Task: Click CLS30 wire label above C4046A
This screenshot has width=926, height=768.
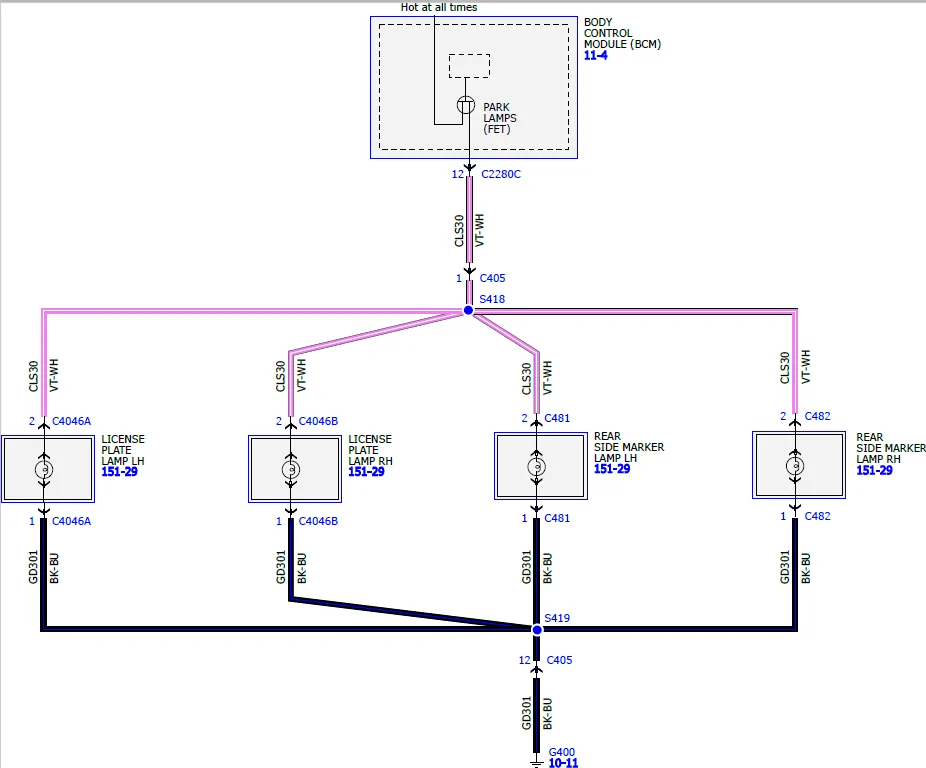Action: (x=33, y=376)
